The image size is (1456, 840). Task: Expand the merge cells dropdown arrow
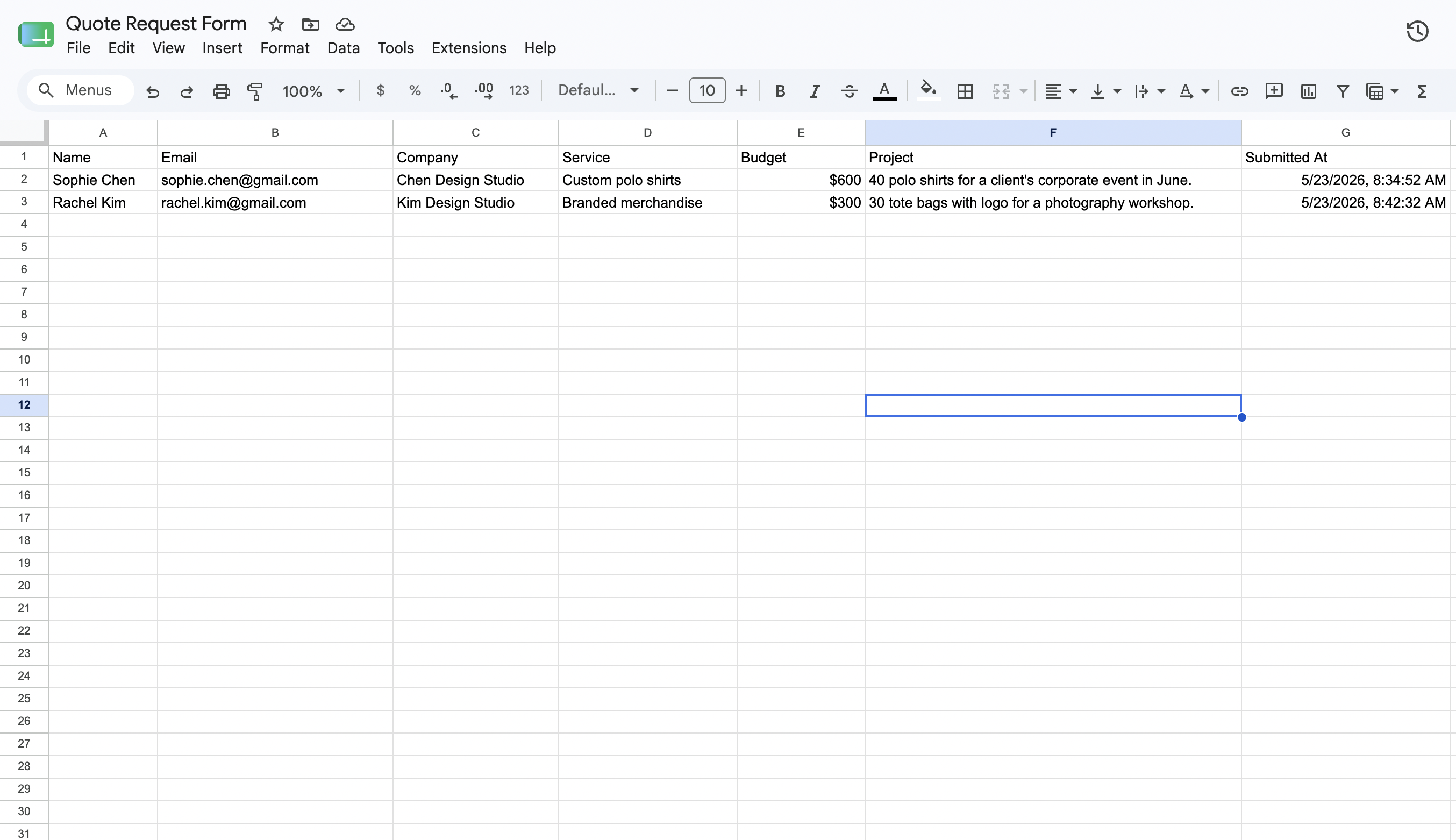point(1024,91)
